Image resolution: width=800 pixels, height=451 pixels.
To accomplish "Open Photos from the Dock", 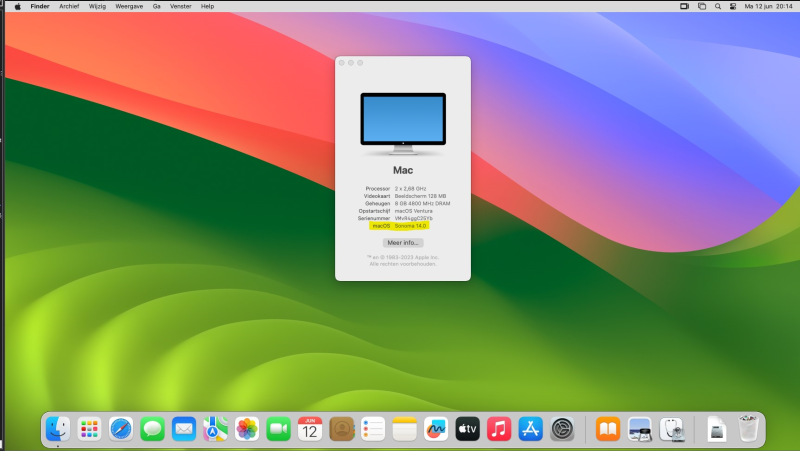I will tap(247, 429).
